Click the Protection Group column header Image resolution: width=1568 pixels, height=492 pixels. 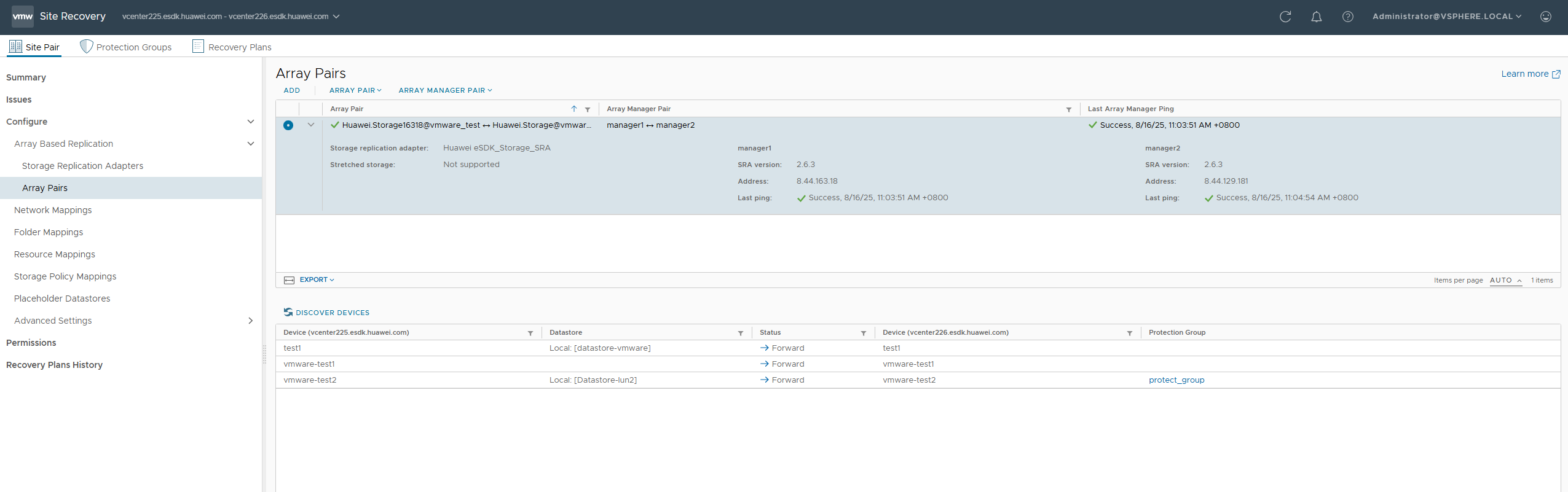click(1177, 332)
